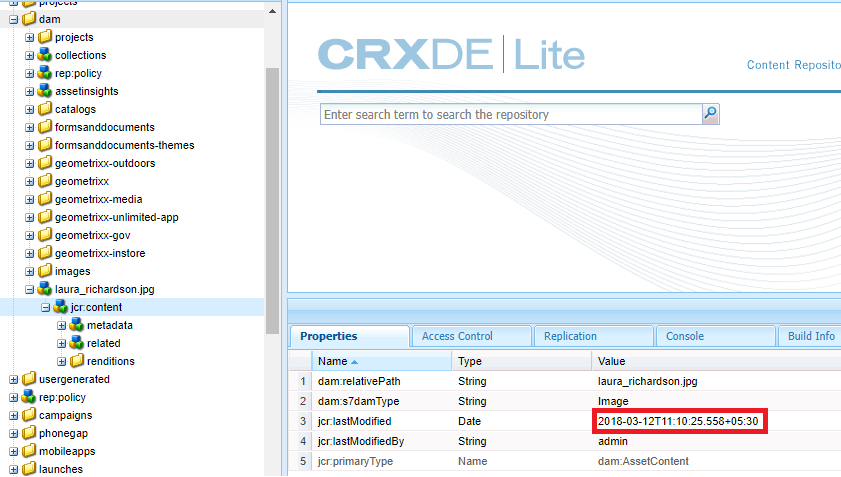Click the dam folder icon
The height and width of the screenshot is (477, 841).
coord(29,19)
